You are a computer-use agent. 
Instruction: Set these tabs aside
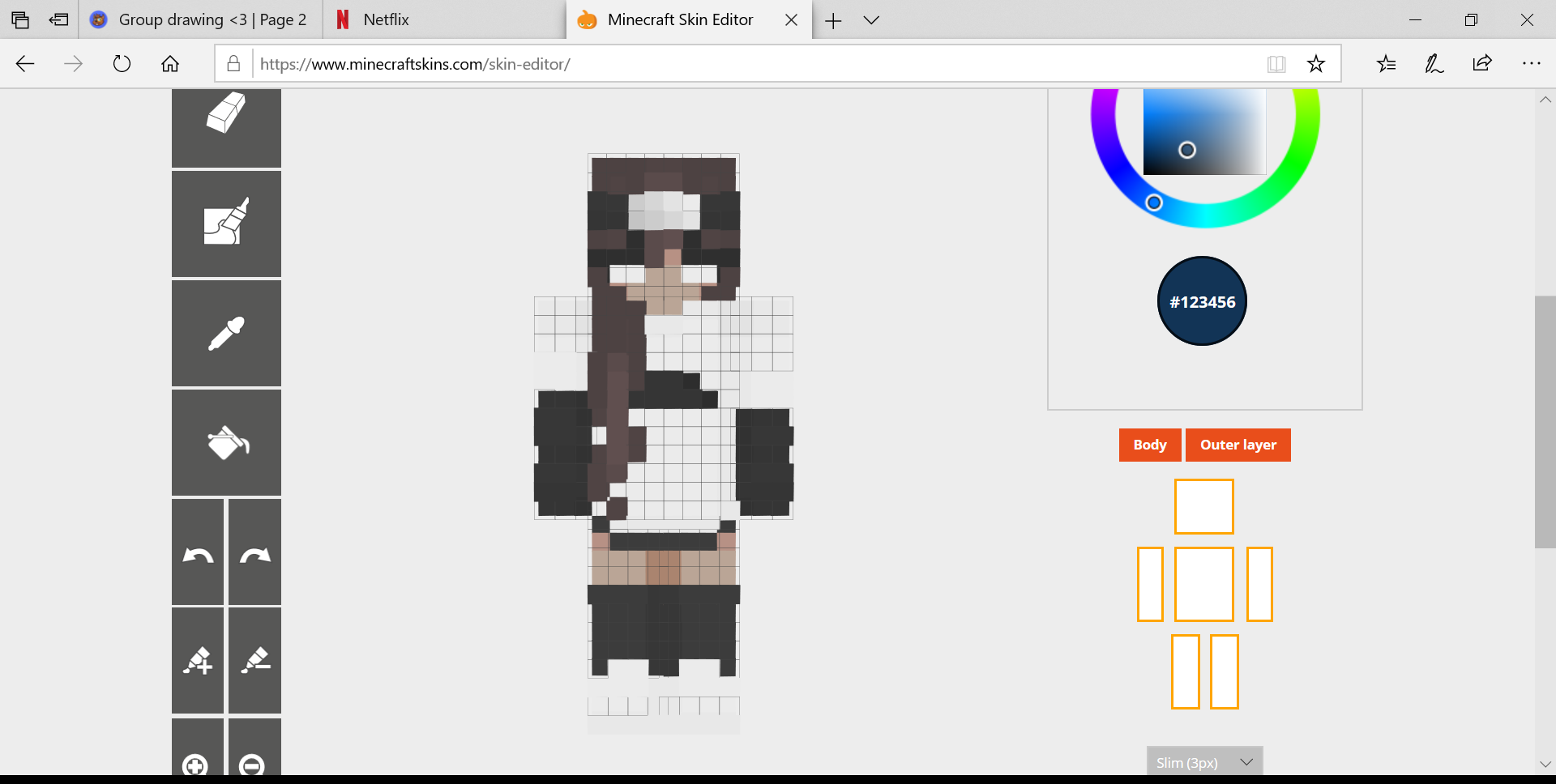point(58,19)
